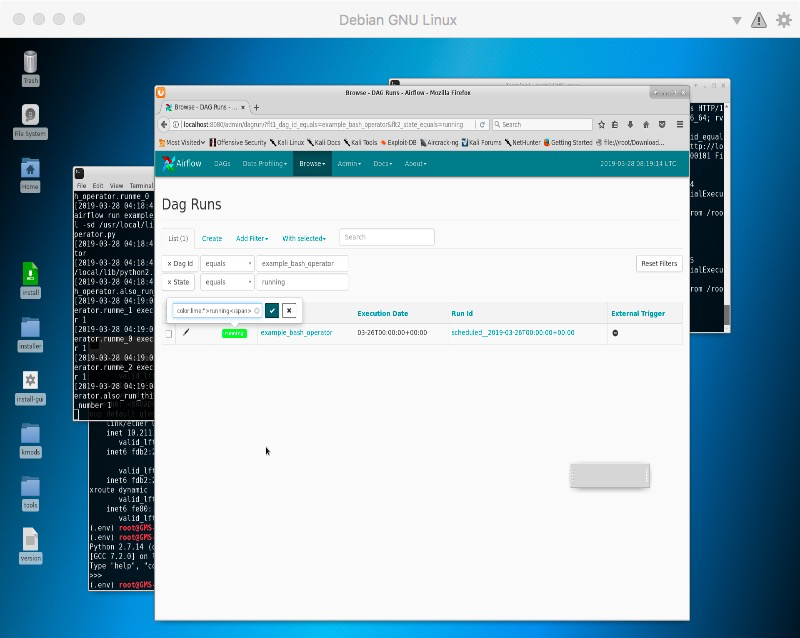Open State equals operator dropdown
Screen dimensions: 800x638
click(228, 282)
